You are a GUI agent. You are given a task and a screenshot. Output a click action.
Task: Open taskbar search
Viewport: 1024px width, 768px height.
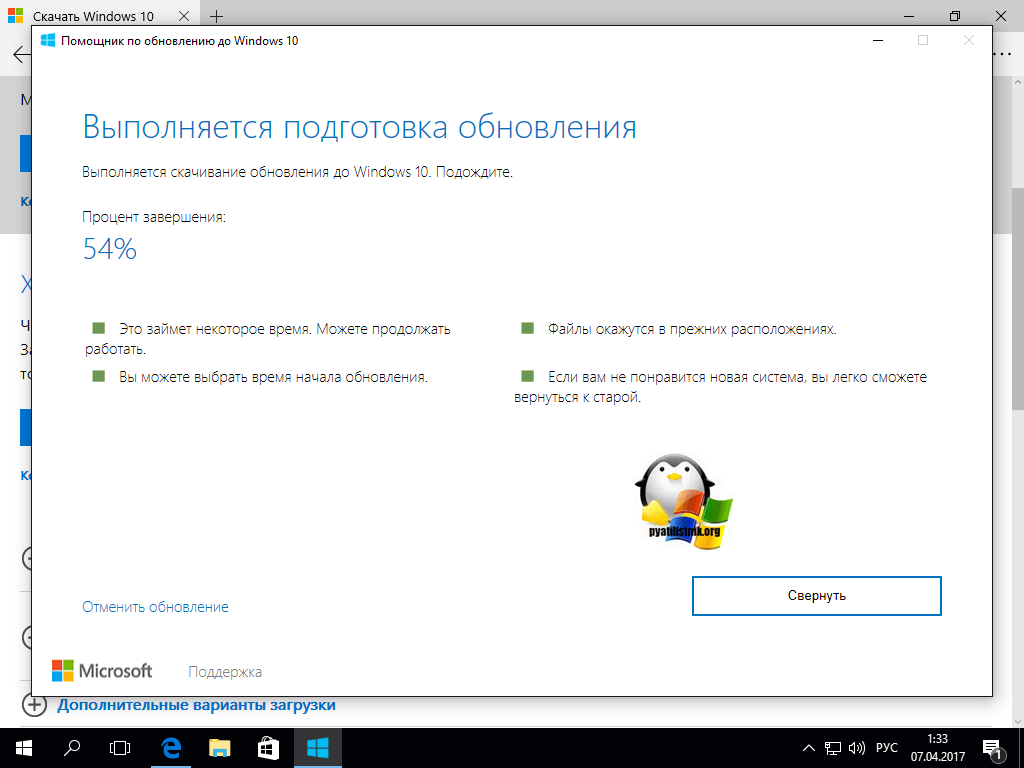click(x=72, y=748)
